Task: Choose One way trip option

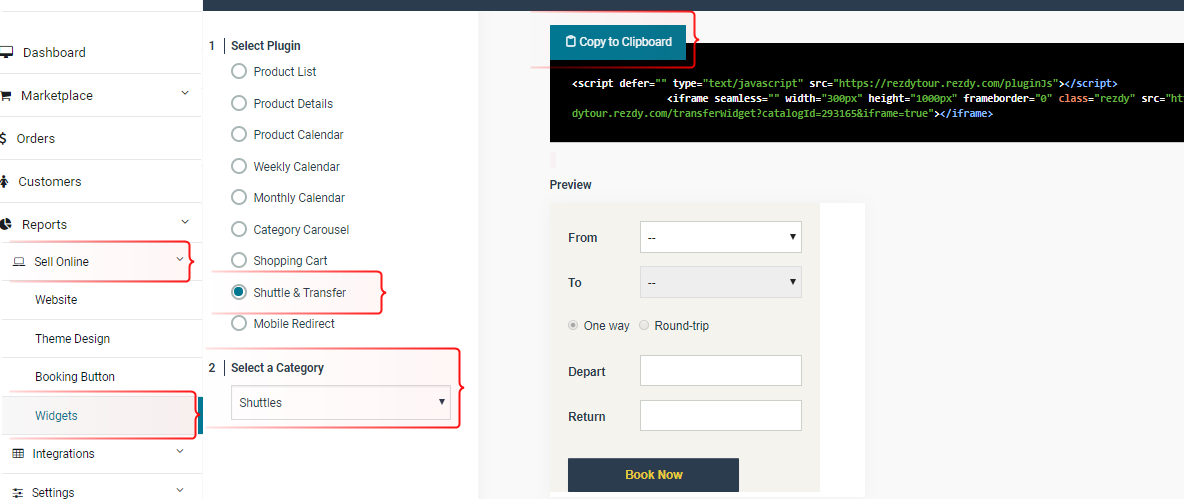Action: (x=573, y=325)
